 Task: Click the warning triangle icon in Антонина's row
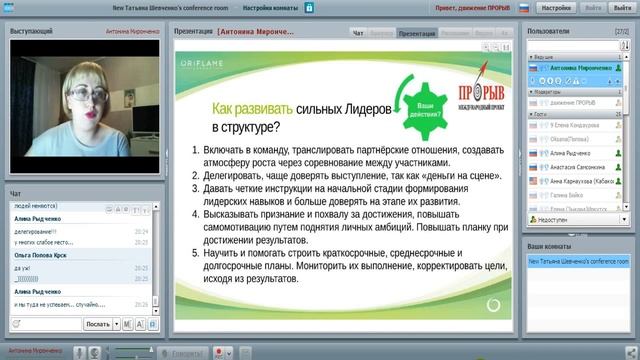pos(576,81)
